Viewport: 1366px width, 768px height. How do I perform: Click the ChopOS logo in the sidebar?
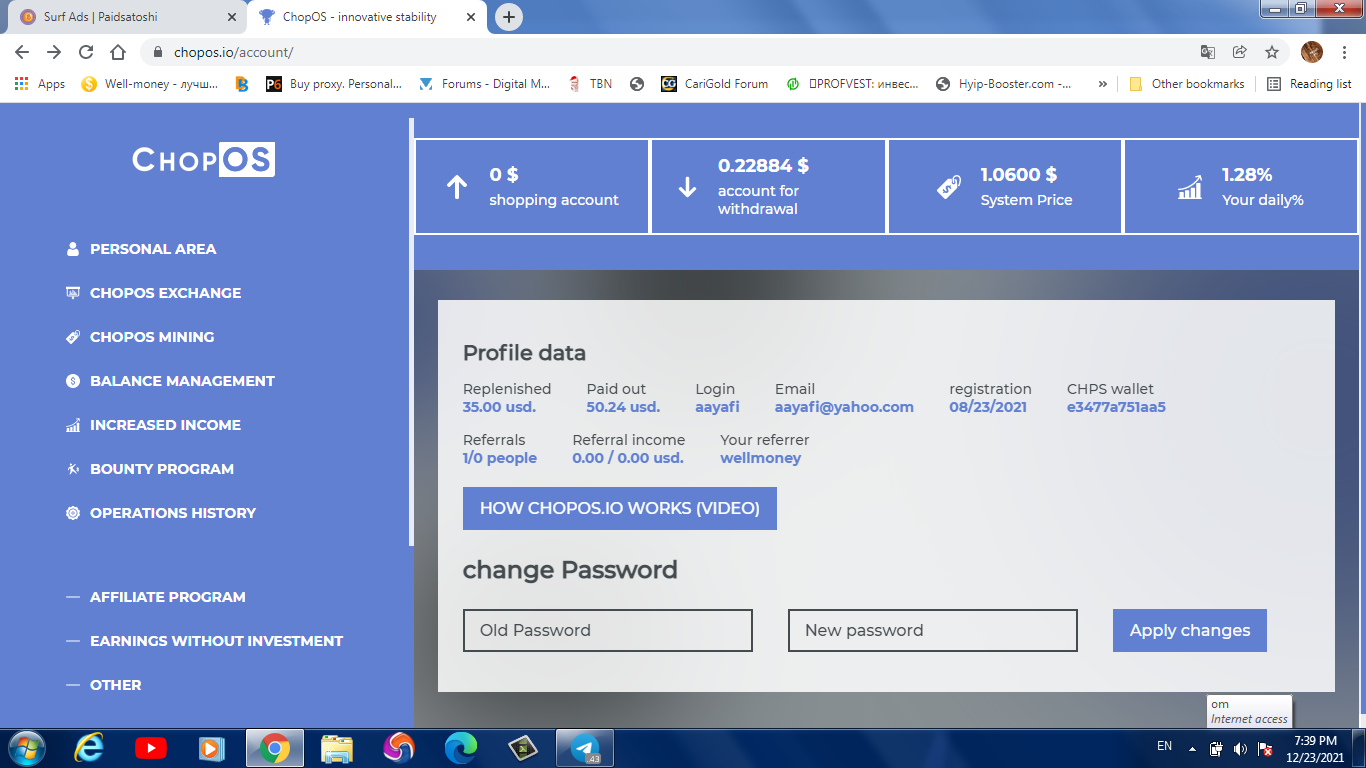(204, 160)
